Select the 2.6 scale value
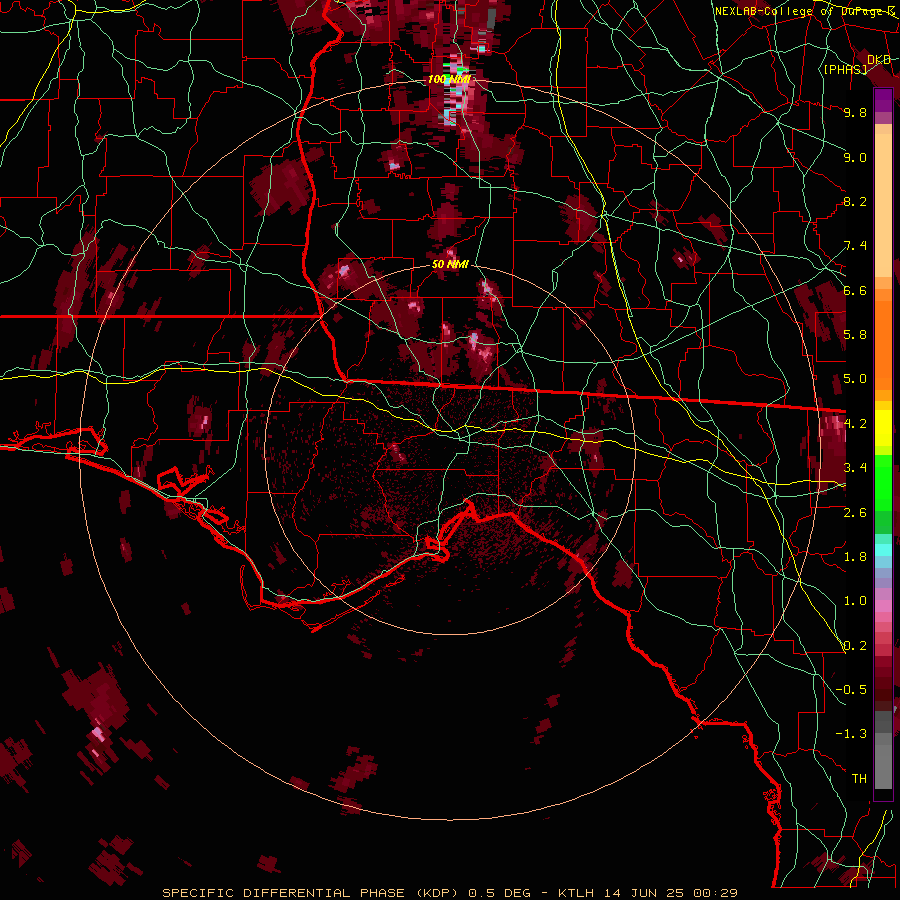Image resolution: width=900 pixels, height=900 pixels. [x=855, y=512]
